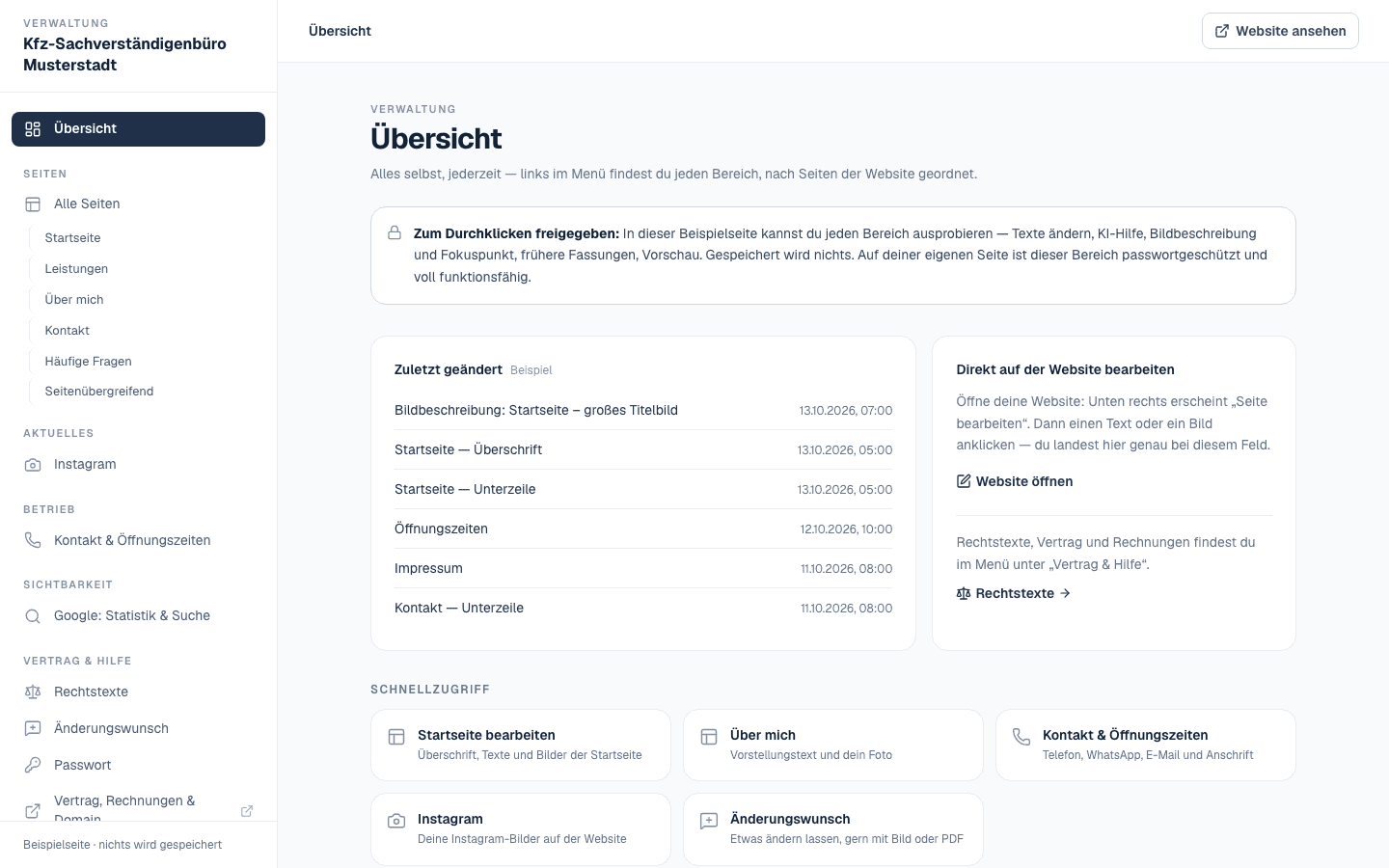Click the Öffnungszeiten entry in Zuletzt geändert
1389x868 pixels.
[643, 529]
